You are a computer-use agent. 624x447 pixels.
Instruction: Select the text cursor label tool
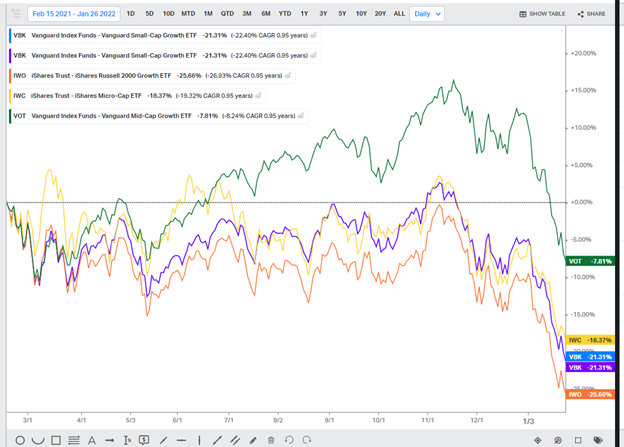[127, 440]
